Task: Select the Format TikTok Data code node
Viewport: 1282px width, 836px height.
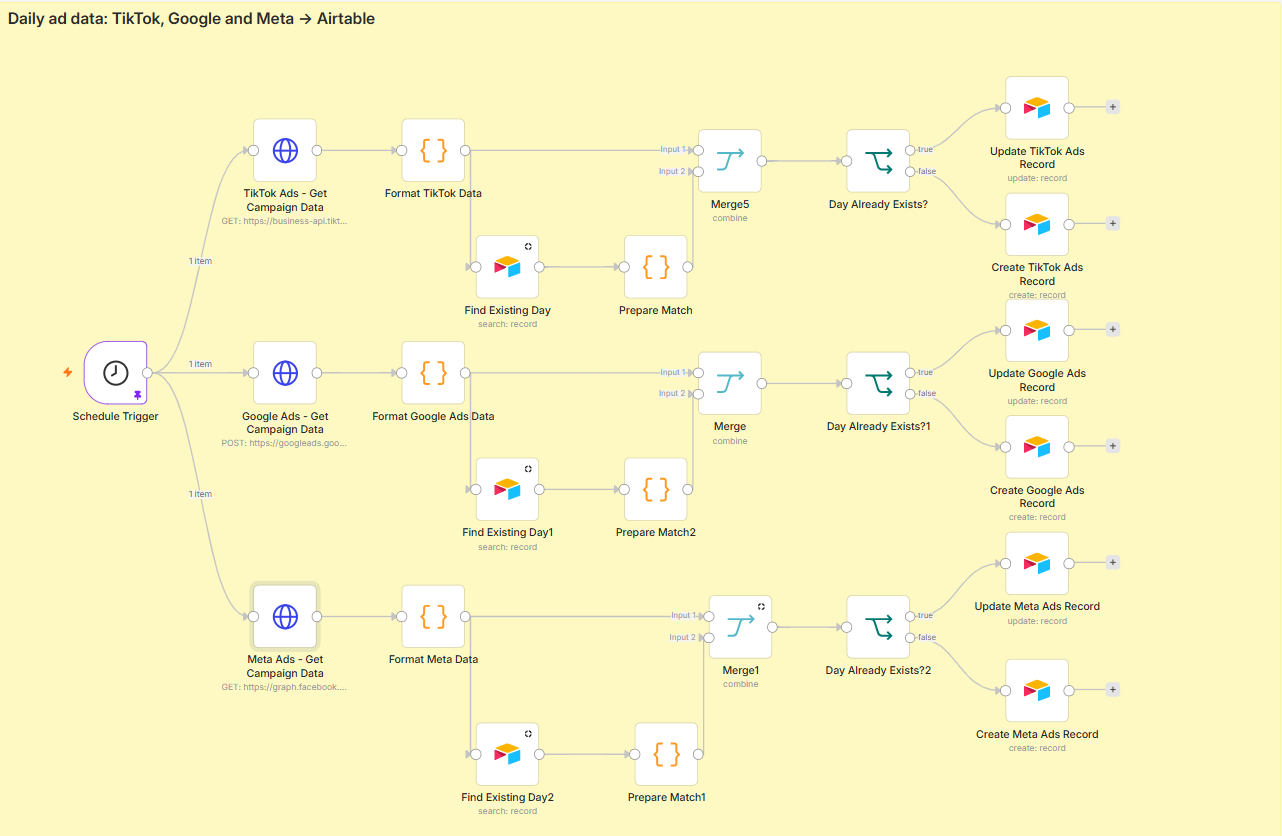Action: (433, 151)
